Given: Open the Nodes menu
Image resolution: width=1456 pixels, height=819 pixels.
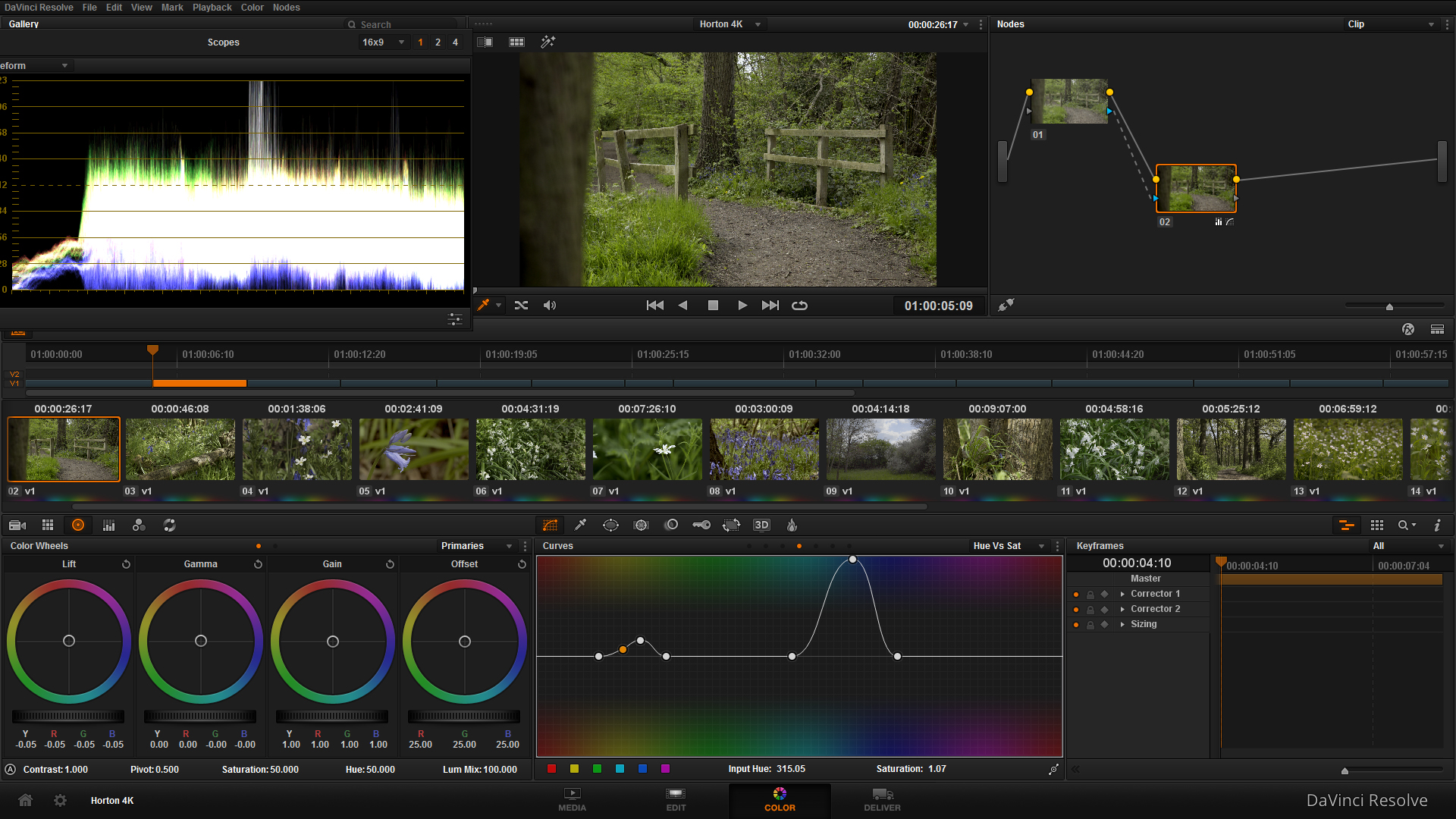Looking at the screenshot, I should 286,7.
